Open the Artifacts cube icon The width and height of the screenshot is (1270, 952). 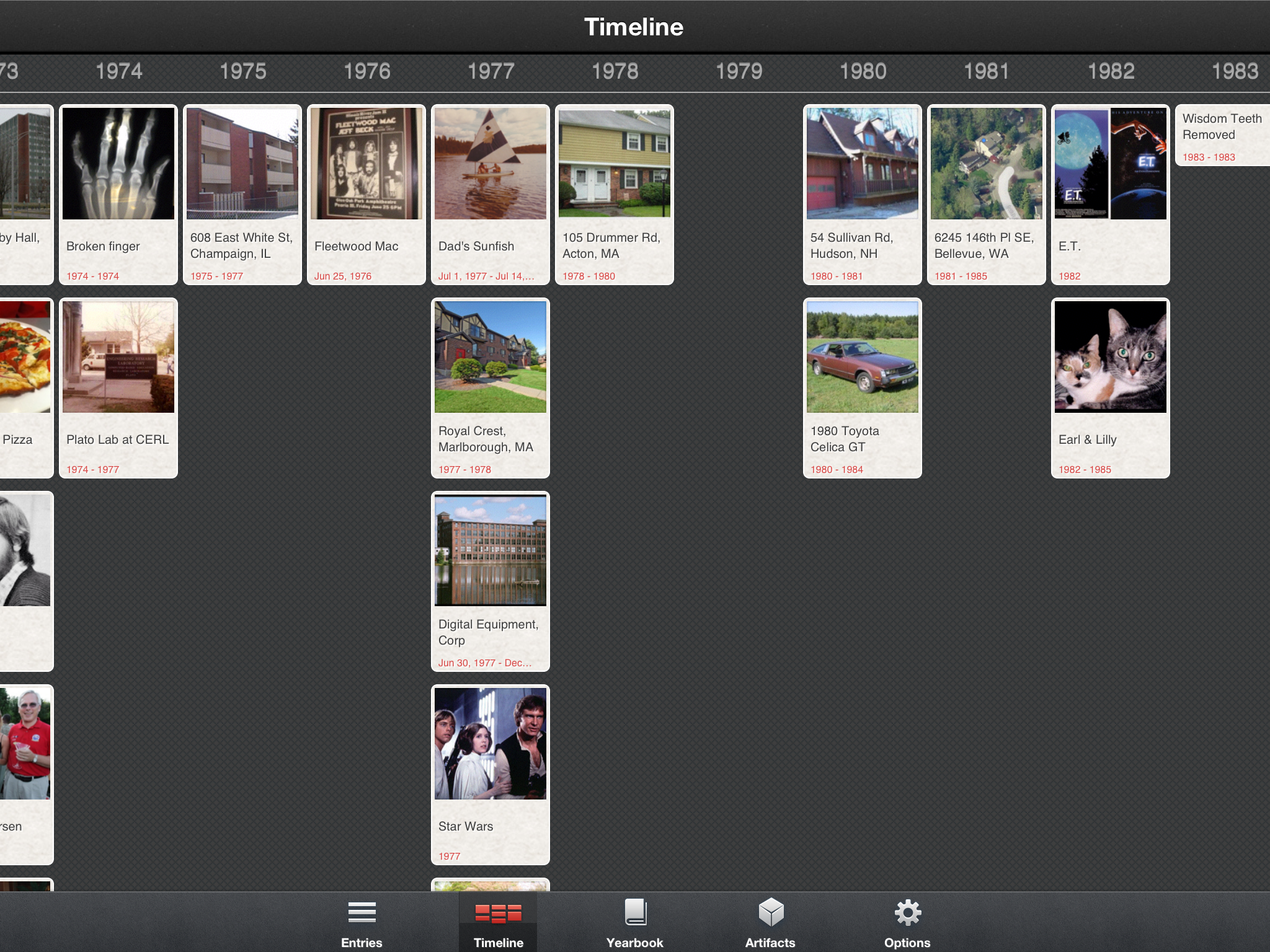(x=771, y=912)
